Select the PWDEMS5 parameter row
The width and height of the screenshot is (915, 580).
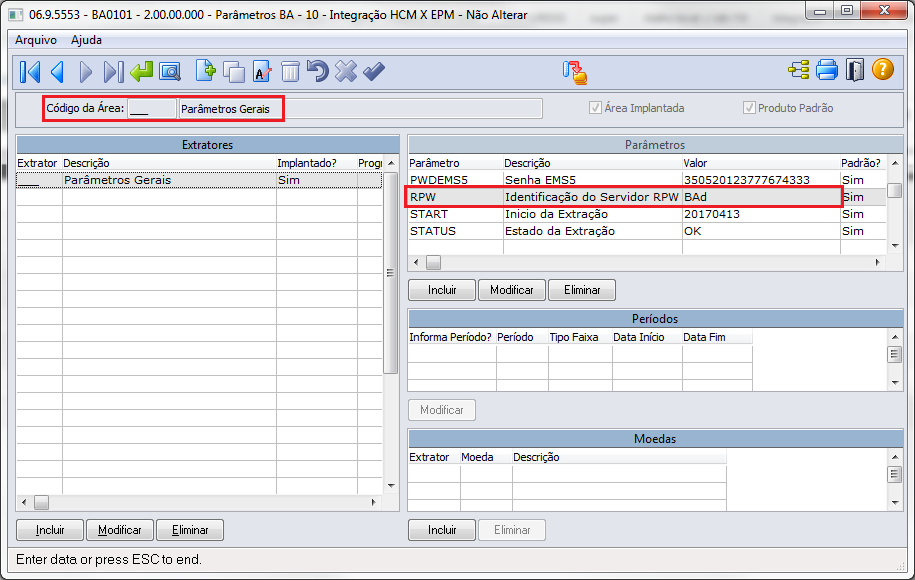click(647, 180)
